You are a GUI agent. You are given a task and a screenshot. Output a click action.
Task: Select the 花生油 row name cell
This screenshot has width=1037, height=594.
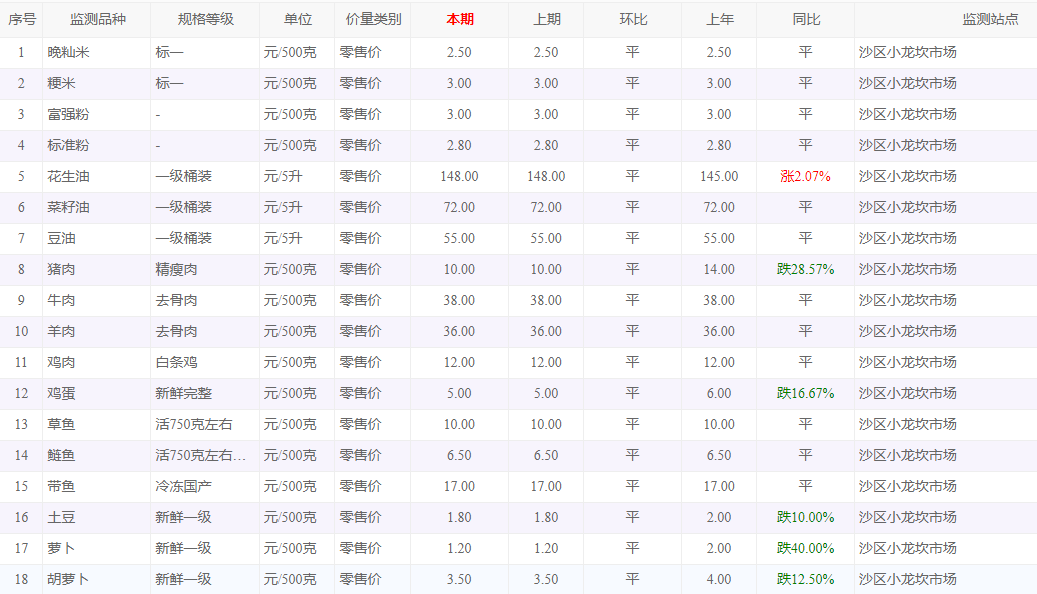(x=69, y=176)
